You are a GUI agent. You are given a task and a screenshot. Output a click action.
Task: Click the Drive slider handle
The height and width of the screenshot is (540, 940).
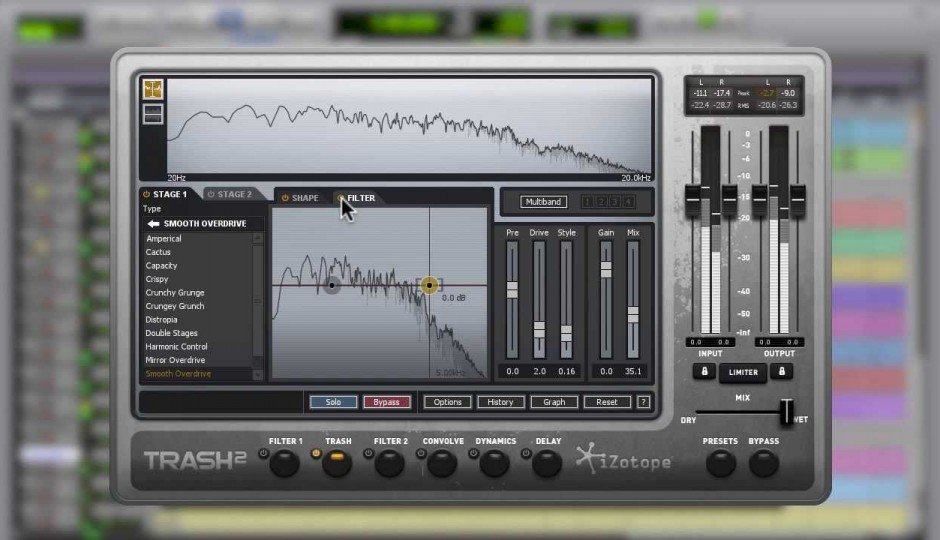[539, 330]
